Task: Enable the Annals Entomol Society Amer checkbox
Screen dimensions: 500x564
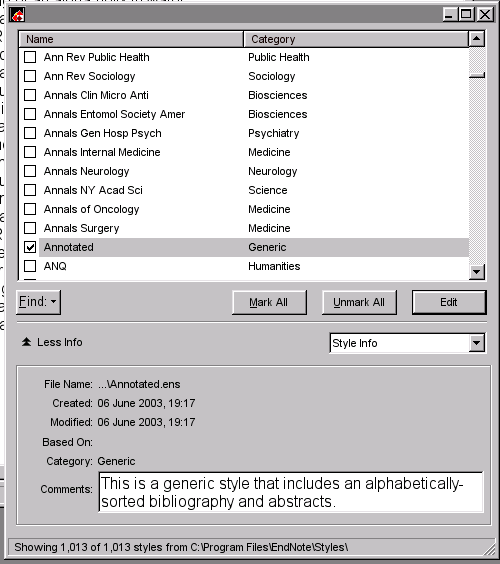Action: pyautogui.click(x=30, y=114)
